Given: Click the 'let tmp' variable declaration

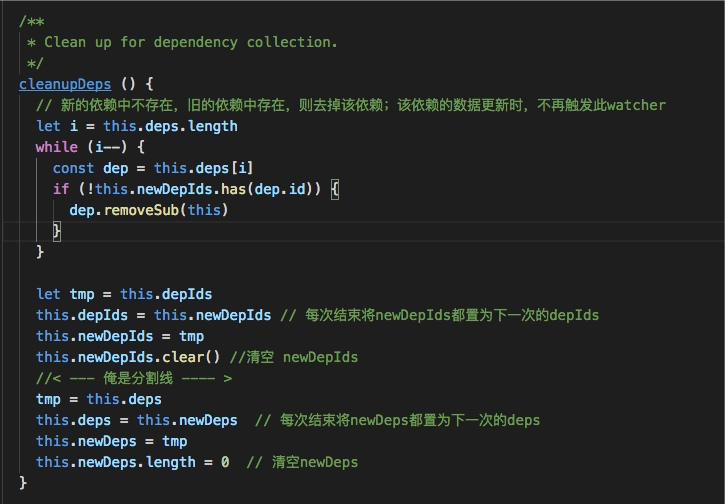Looking at the screenshot, I should pyautogui.click(x=65, y=294).
